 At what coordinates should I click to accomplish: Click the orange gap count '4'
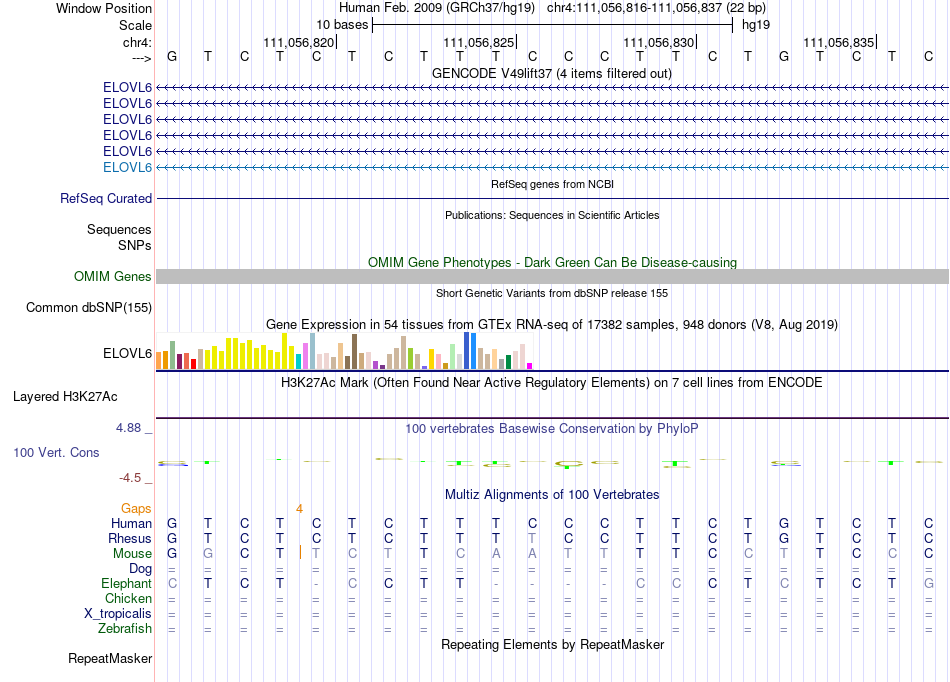pos(299,509)
